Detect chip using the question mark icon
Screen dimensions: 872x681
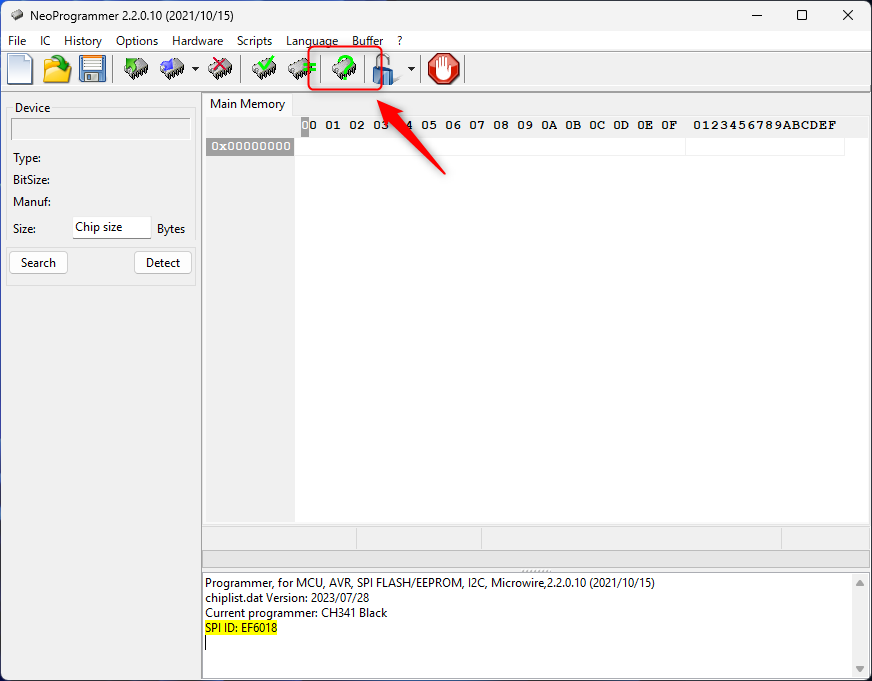[x=344, y=69]
